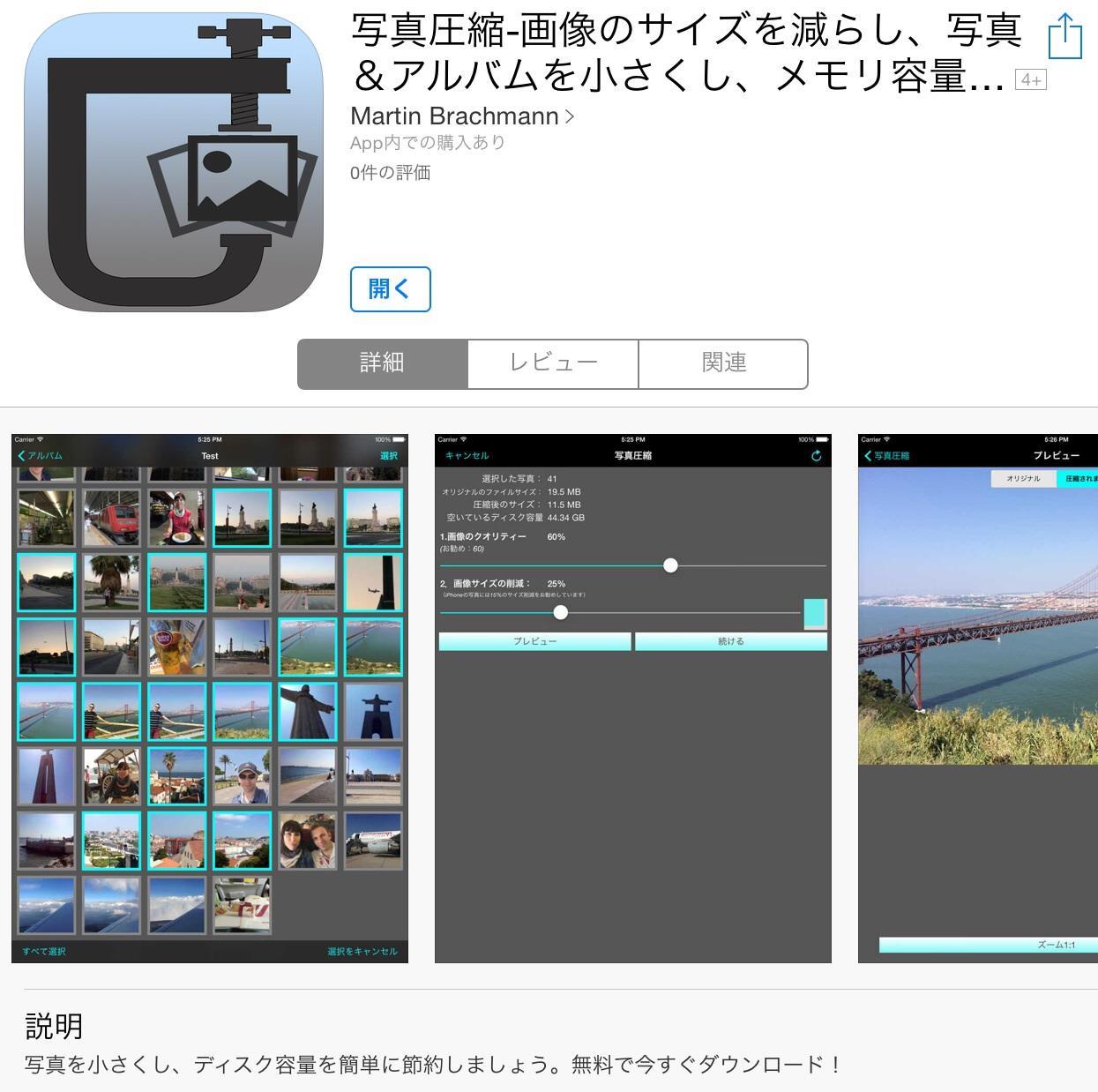1098x1092 pixels.
Task: Click the 説明 description heading
Action: [x=54, y=1027]
